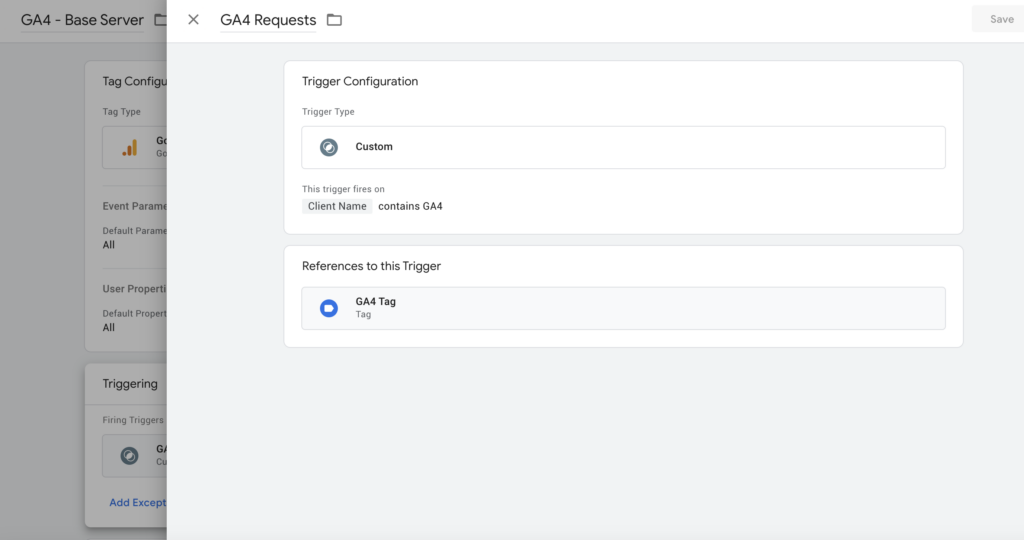Viewport: 1024px width, 540px height.
Task: Open the Custom trigger type box
Action: coord(623,147)
